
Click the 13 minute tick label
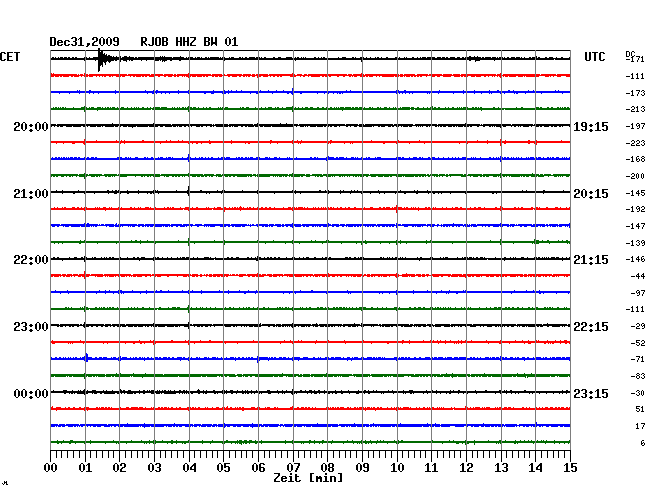click(501, 467)
